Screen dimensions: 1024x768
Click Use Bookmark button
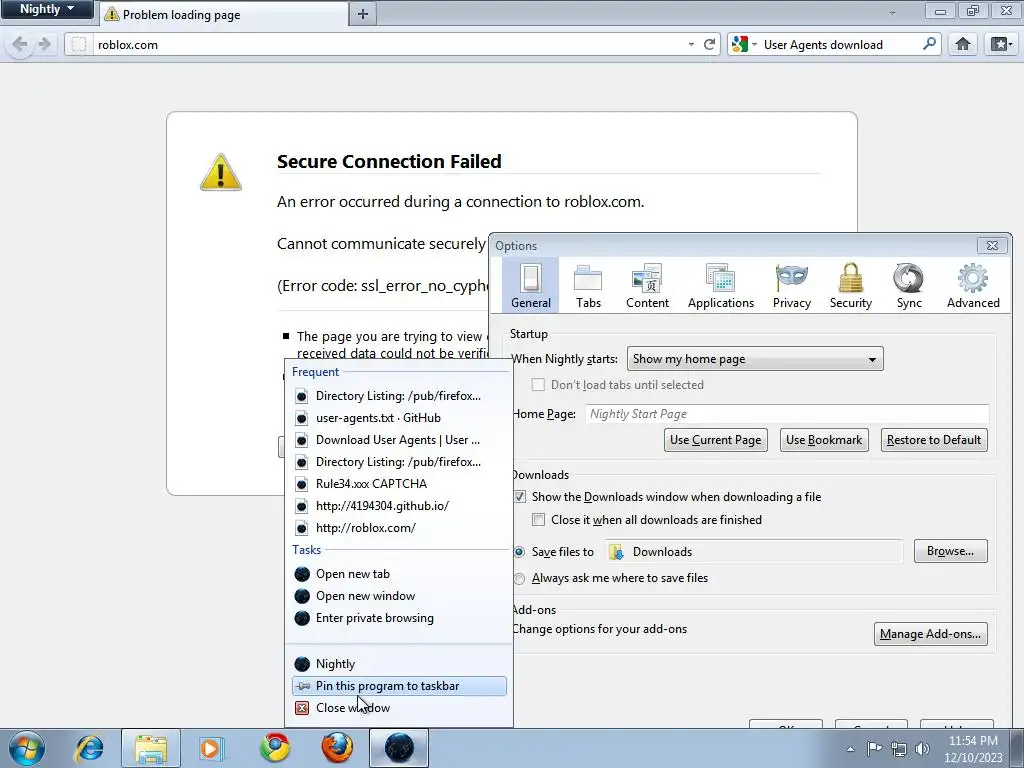(824, 440)
